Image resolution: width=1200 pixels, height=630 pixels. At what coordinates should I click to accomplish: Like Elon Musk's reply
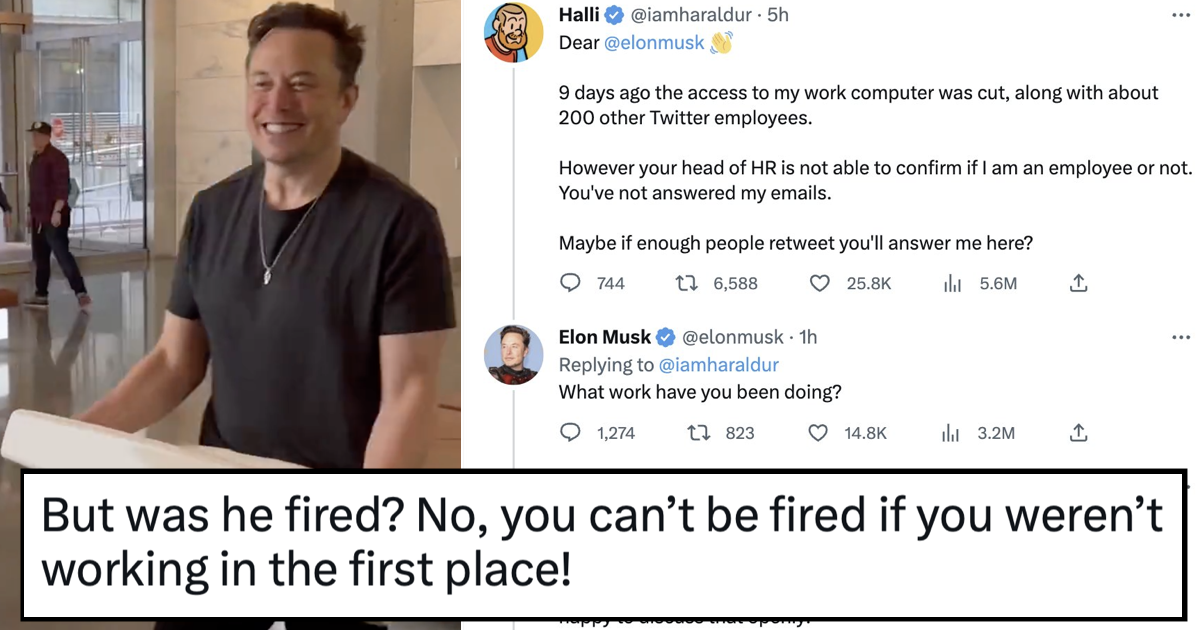coord(818,433)
